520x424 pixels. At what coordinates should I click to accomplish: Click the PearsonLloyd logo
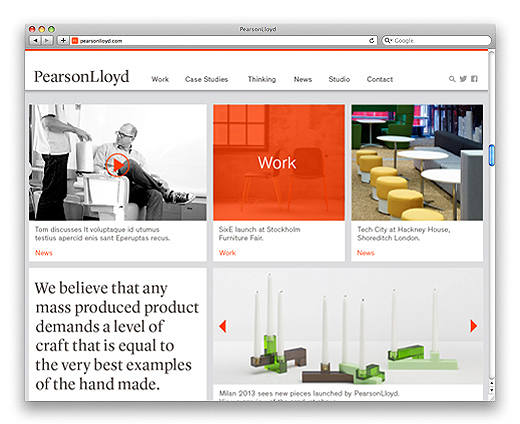[81, 77]
